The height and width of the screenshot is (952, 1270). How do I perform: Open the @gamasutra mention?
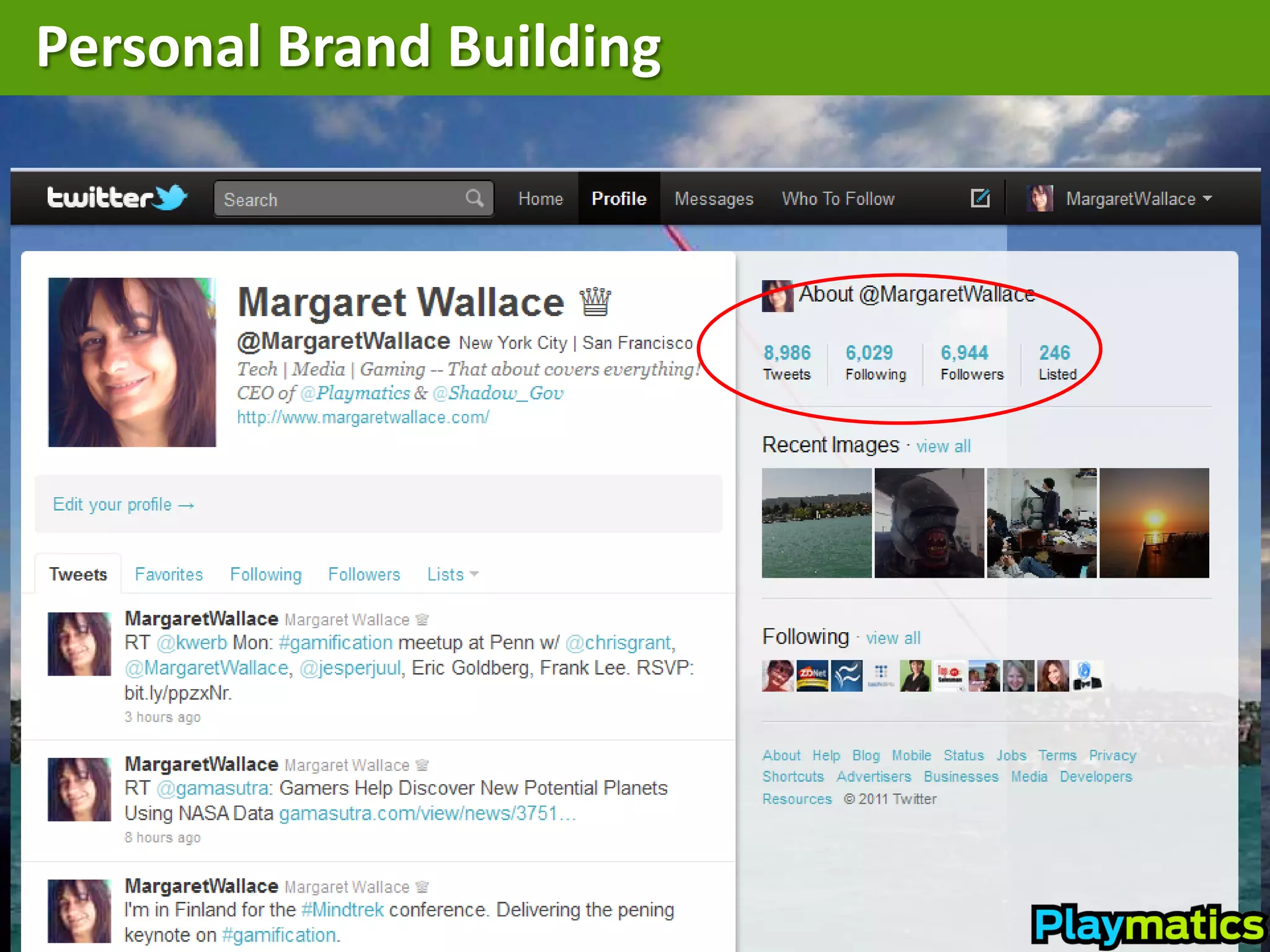click(211, 788)
